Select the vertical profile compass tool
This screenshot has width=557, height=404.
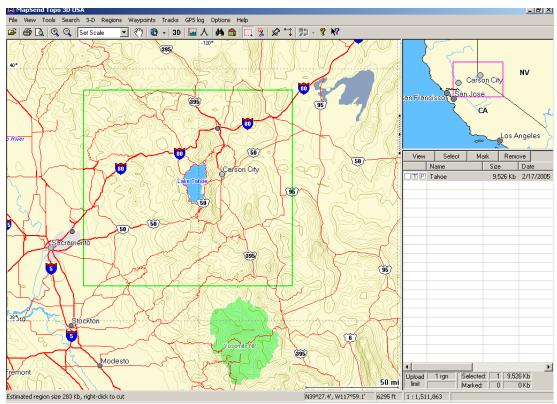coord(204,32)
